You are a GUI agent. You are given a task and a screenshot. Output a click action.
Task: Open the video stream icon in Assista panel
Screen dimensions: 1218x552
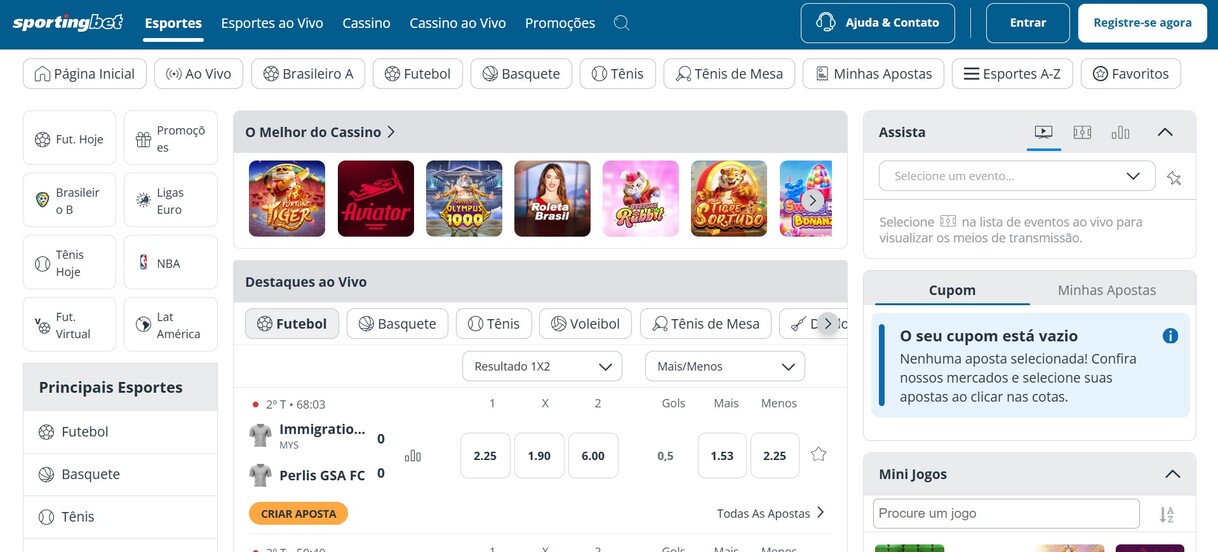[1043, 132]
